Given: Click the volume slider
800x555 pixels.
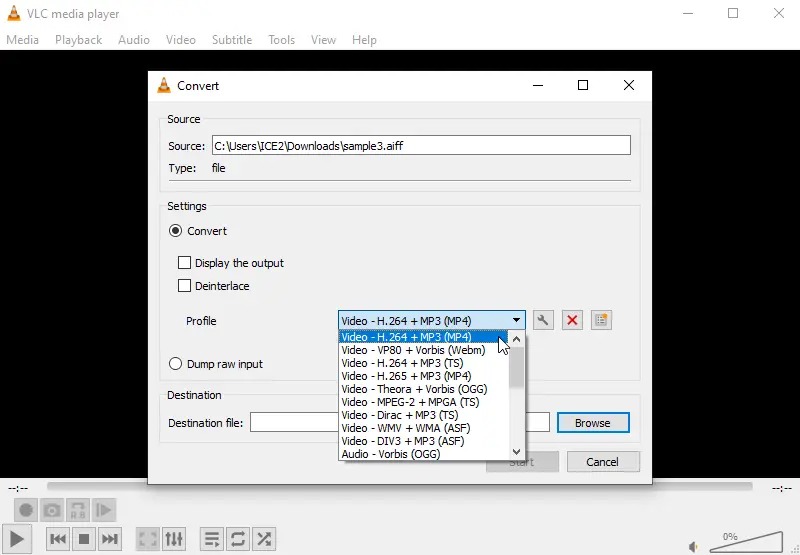Looking at the screenshot, I should 746,542.
